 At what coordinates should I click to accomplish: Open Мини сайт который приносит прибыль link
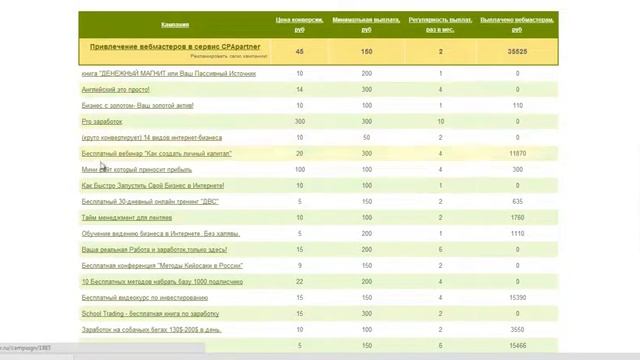[x=137, y=170]
